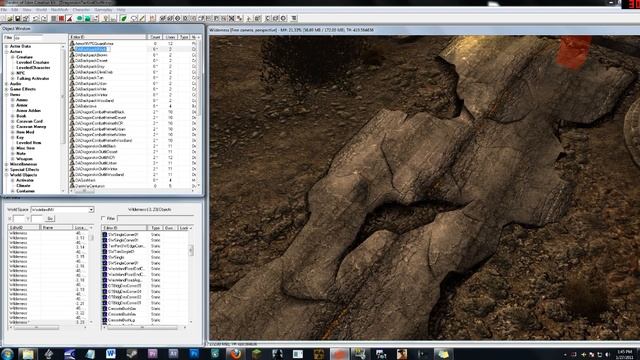This screenshot has height=360, width=640.
Task: Click the redo arrow toolbar icon
Action: (x=44, y=18)
